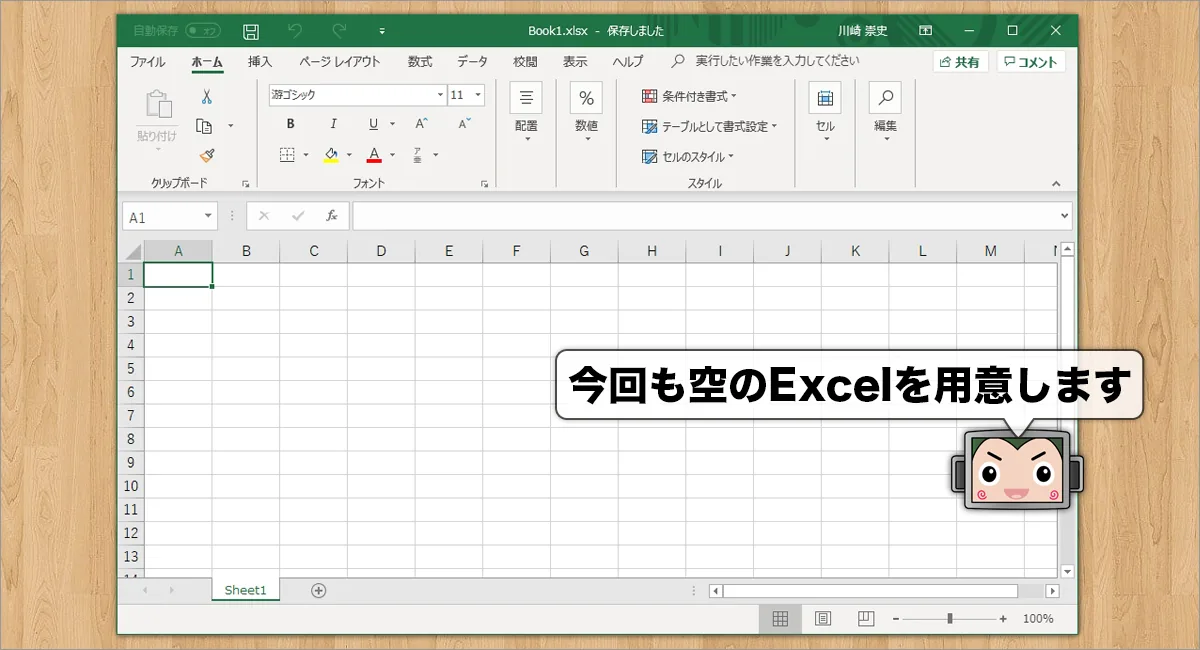Click the Name Box showing A1
Image resolution: width=1200 pixels, height=650 pixels.
click(169, 216)
